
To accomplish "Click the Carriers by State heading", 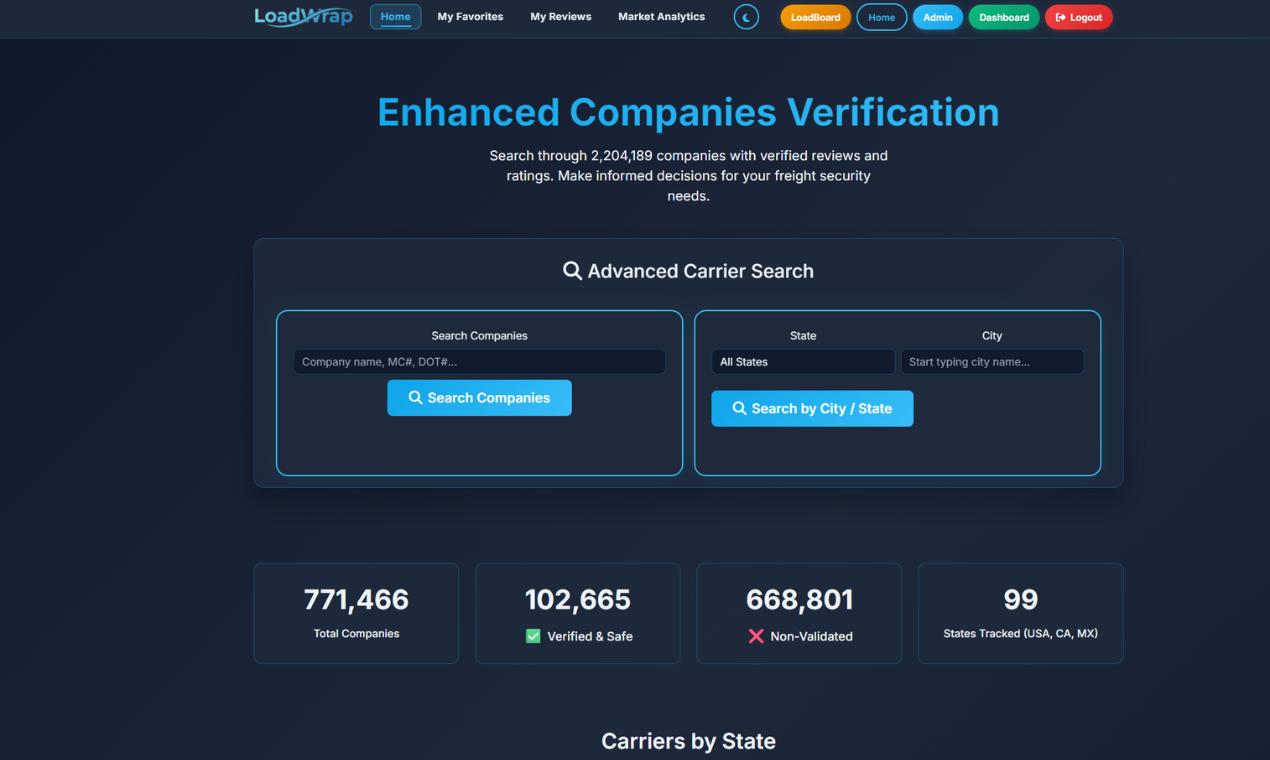I will click(x=688, y=741).
